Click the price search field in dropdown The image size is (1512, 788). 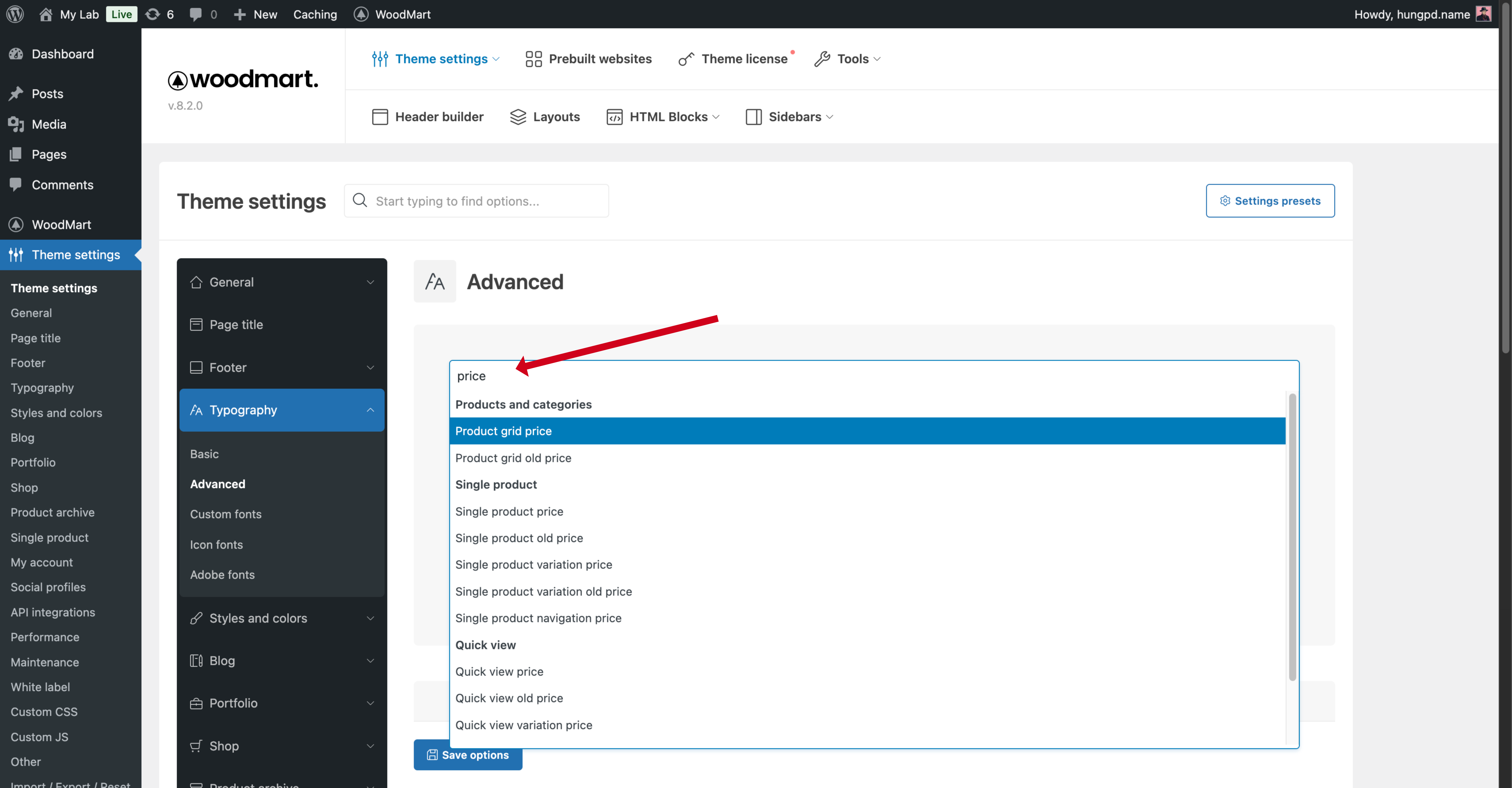(x=874, y=376)
